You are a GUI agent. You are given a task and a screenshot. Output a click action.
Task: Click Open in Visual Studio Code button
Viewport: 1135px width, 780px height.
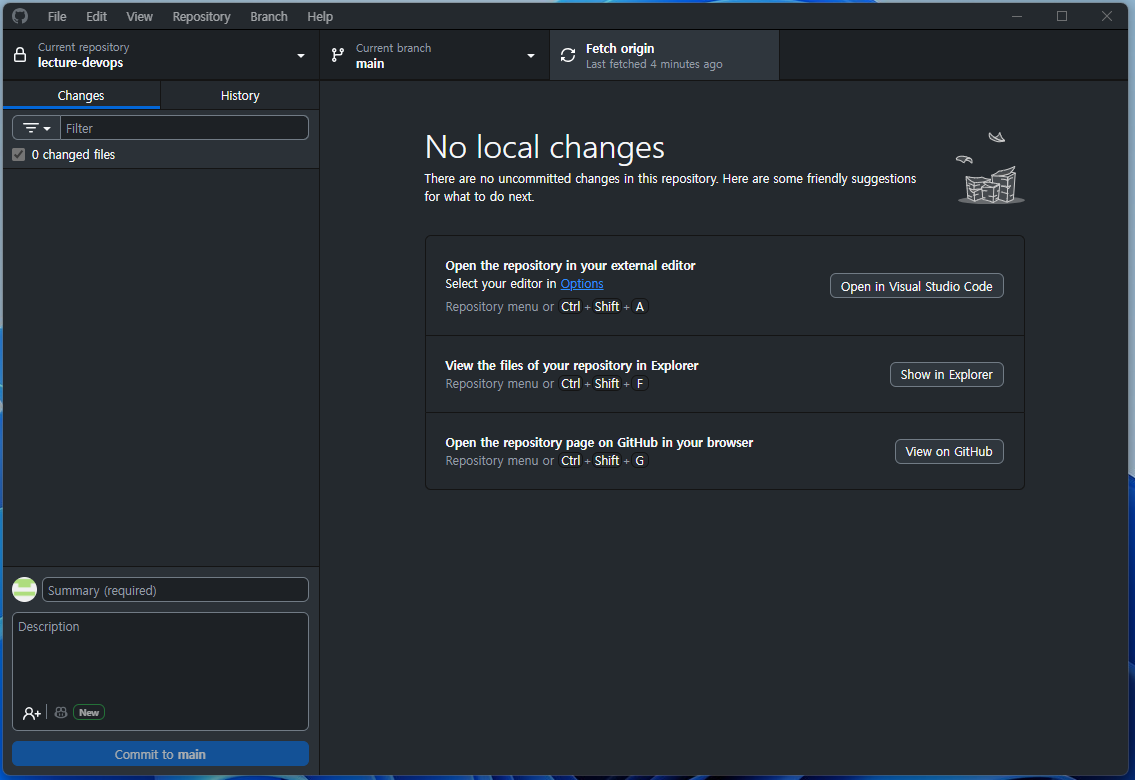tap(916, 286)
